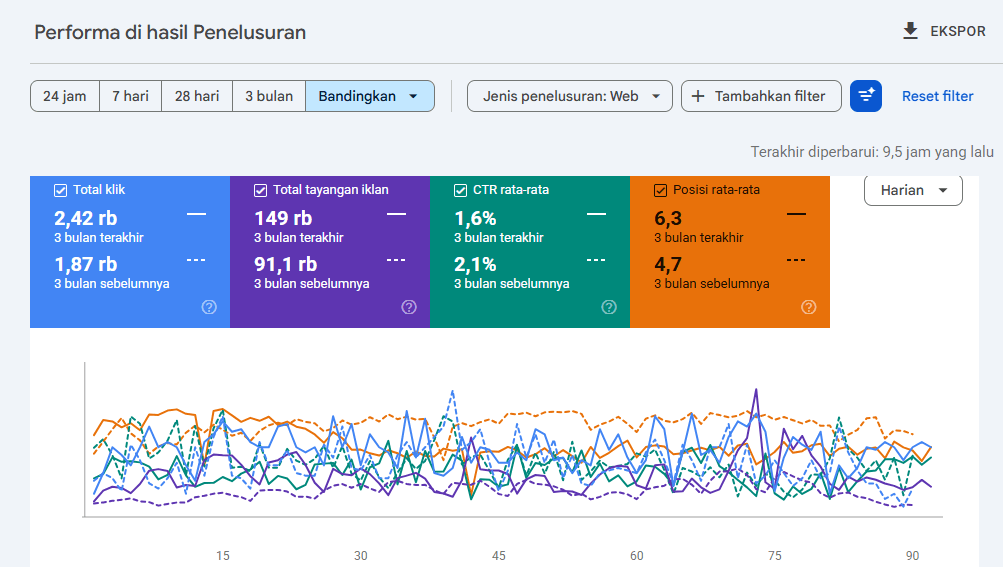Click the 1,6% CTR value
The height and width of the screenshot is (567, 1003).
[x=475, y=218]
